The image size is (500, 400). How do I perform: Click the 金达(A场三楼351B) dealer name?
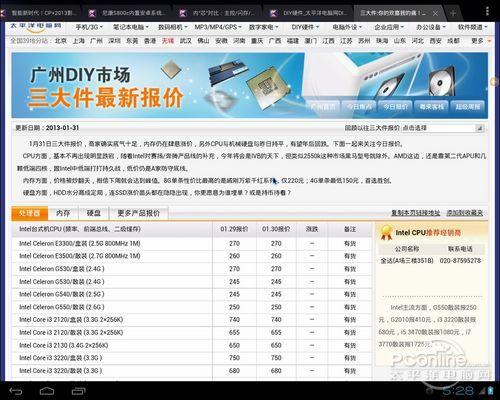[x=407, y=261]
